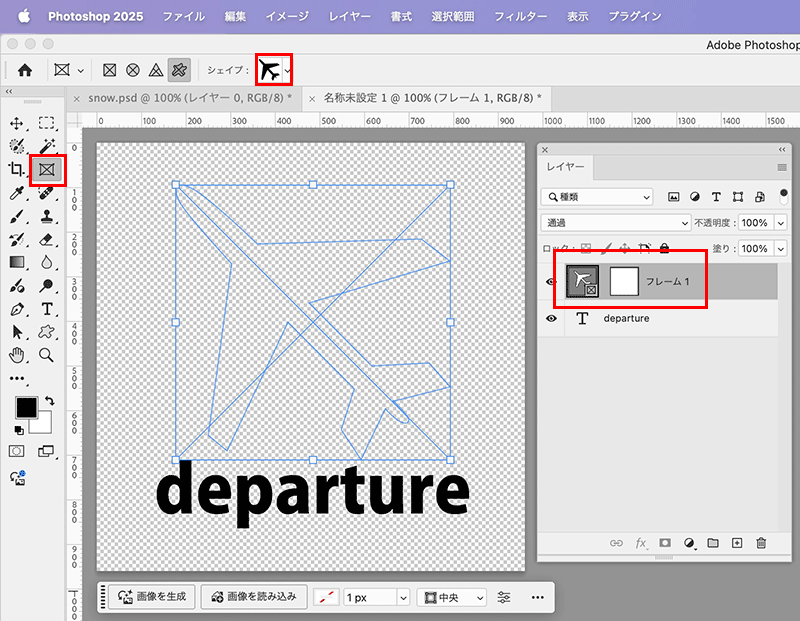
Task: Open the 編集 menu
Action: 235,16
